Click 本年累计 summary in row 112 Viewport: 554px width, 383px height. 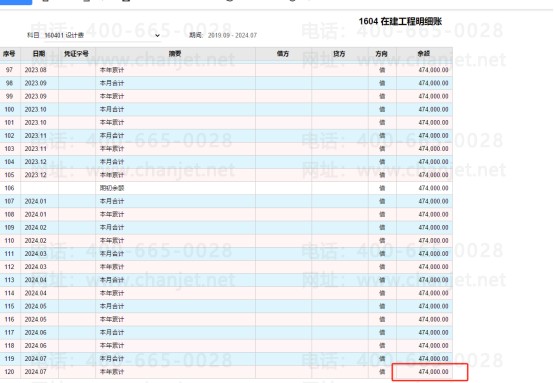[x=112, y=267]
